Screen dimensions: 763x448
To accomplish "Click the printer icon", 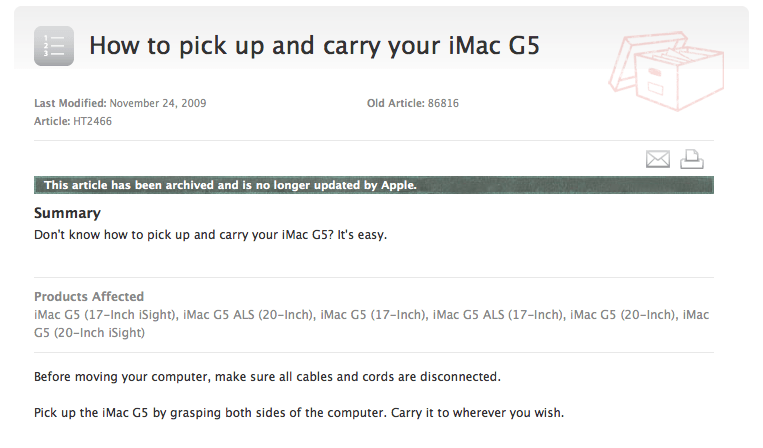I will tap(692, 159).
